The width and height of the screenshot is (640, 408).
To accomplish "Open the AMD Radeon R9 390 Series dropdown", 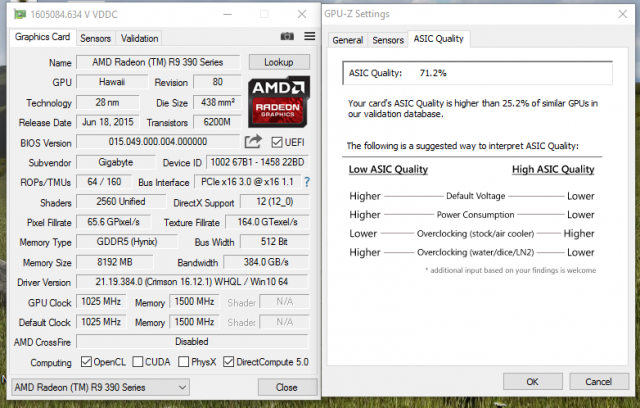I will coord(100,386).
